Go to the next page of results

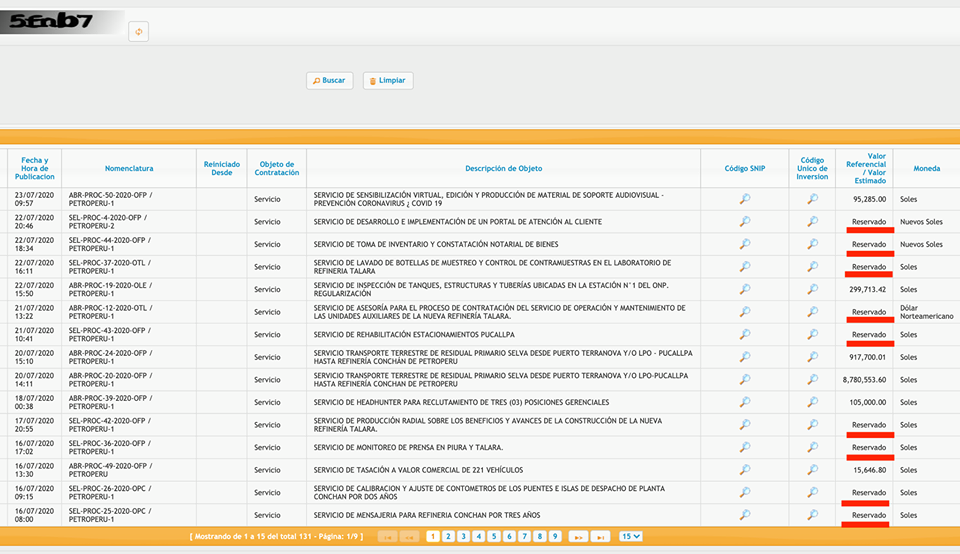578,537
